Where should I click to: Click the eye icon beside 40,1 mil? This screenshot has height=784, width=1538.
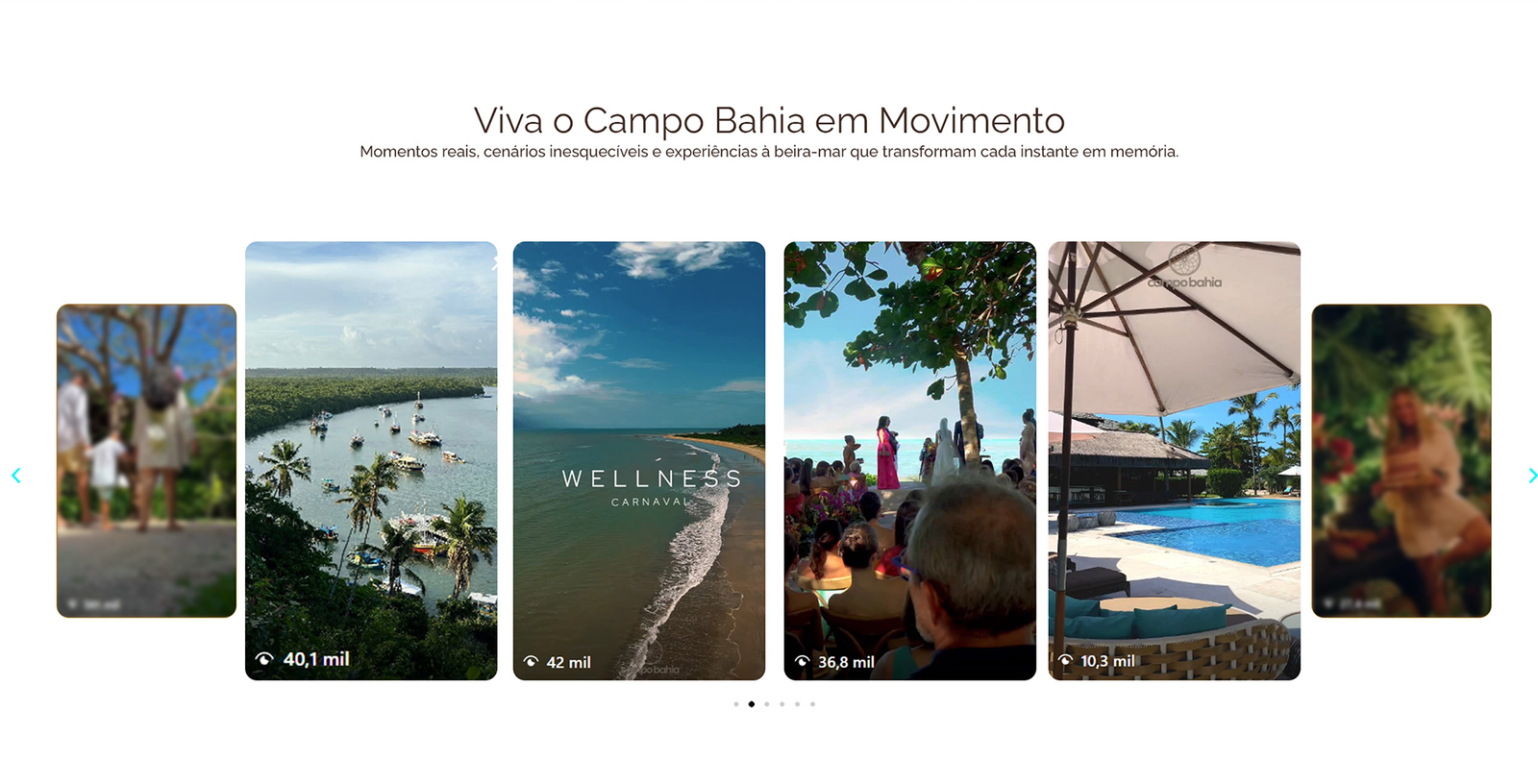(264, 659)
